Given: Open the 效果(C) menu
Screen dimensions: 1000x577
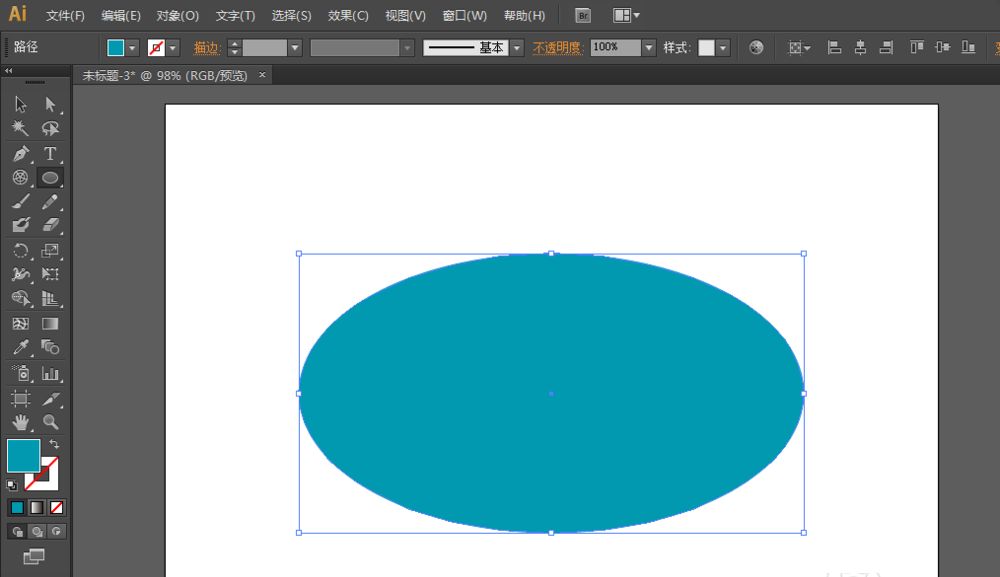Looking at the screenshot, I should coord(348,16).
